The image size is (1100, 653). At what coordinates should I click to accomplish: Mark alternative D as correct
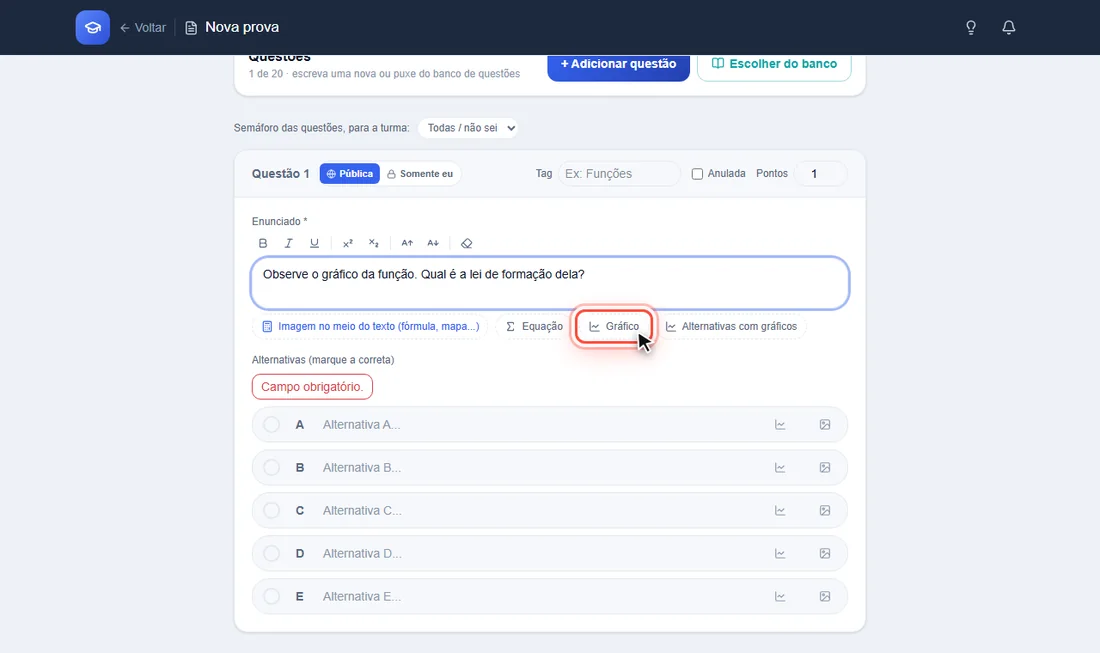[271, 553]
